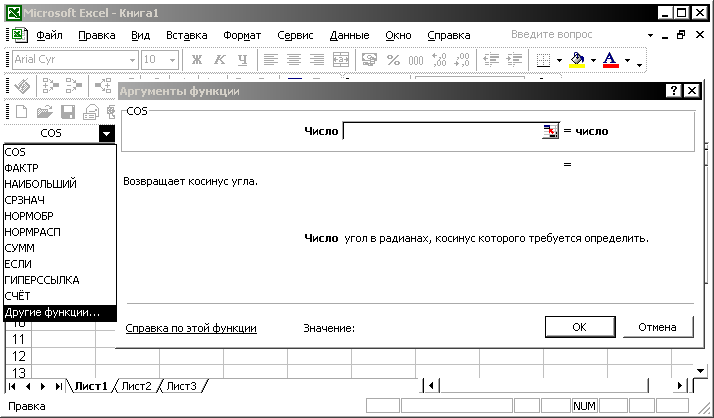This screenshot has height=418, width=714.
Task: Select Другие функции... in list
Action: (x=60, y=312)
